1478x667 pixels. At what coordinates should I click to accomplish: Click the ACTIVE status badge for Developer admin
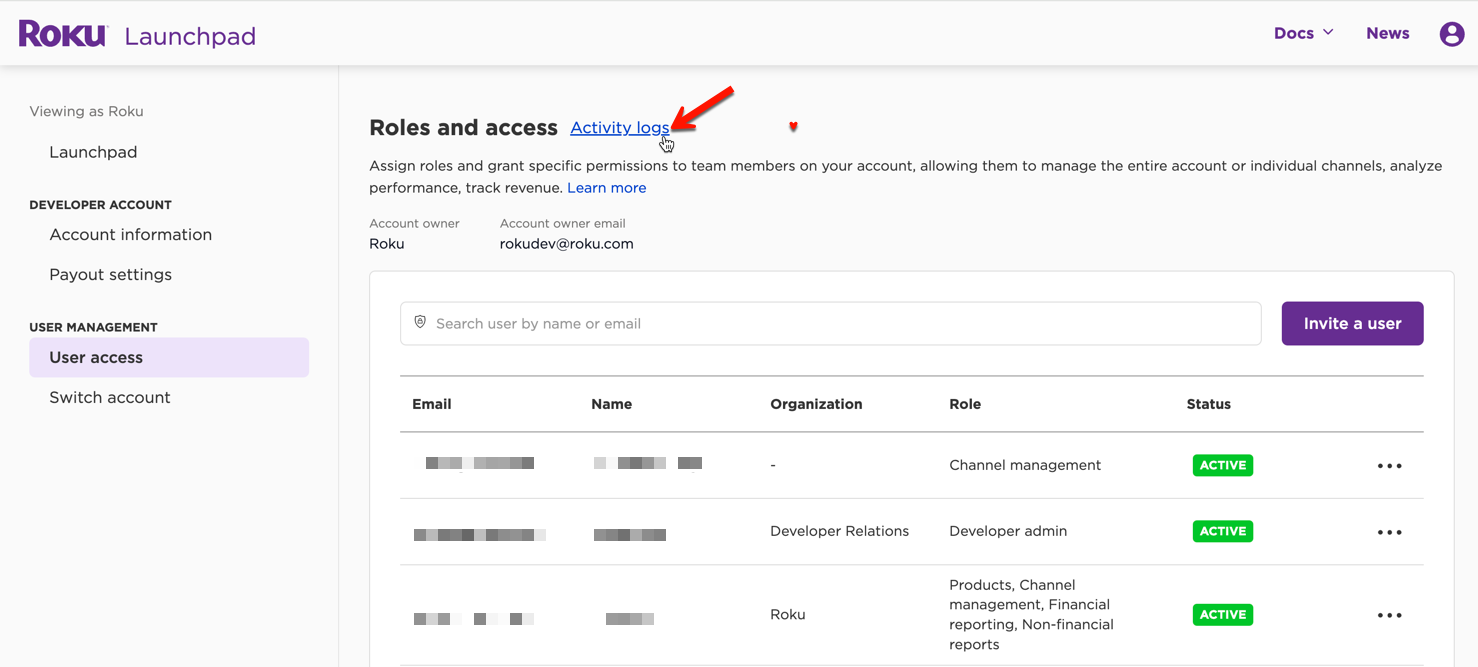1222,532
